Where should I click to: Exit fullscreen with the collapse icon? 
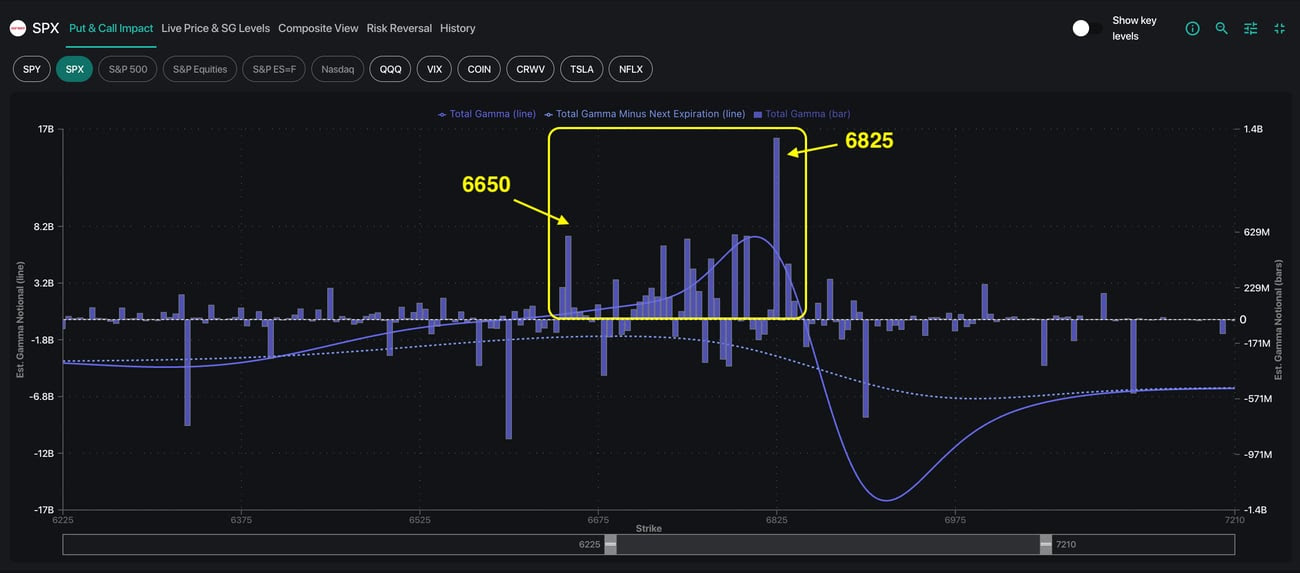tap(1279, 29)
